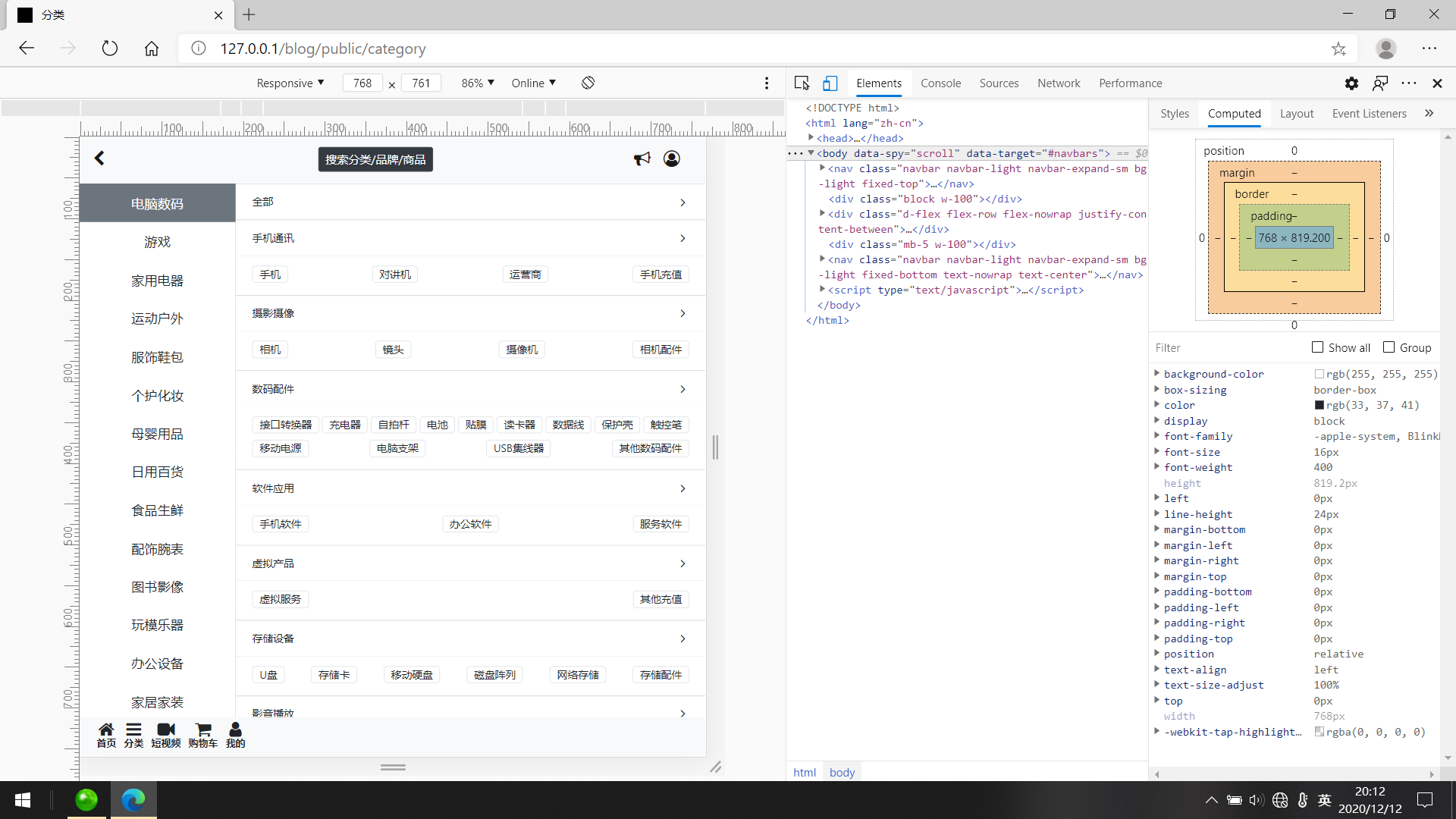Expand the head element node

tap(811, 138)
